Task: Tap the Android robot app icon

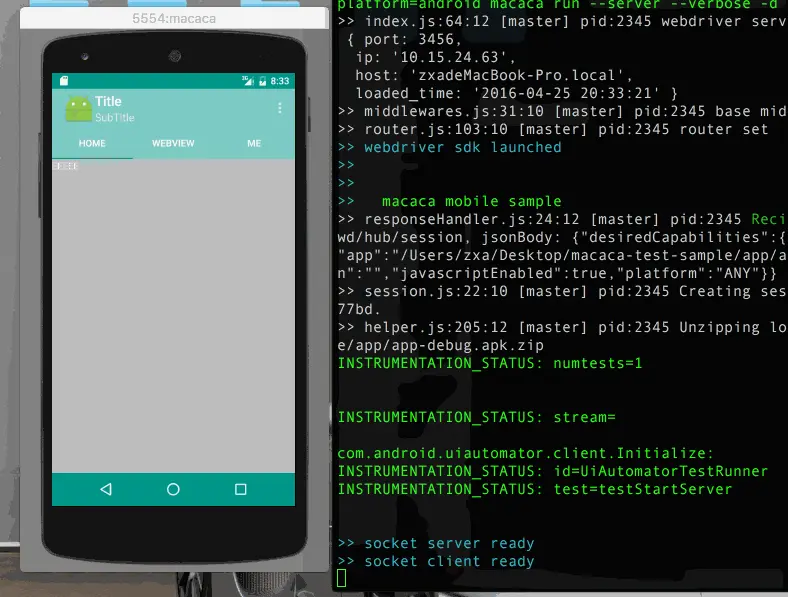Action: click(79, 109)
